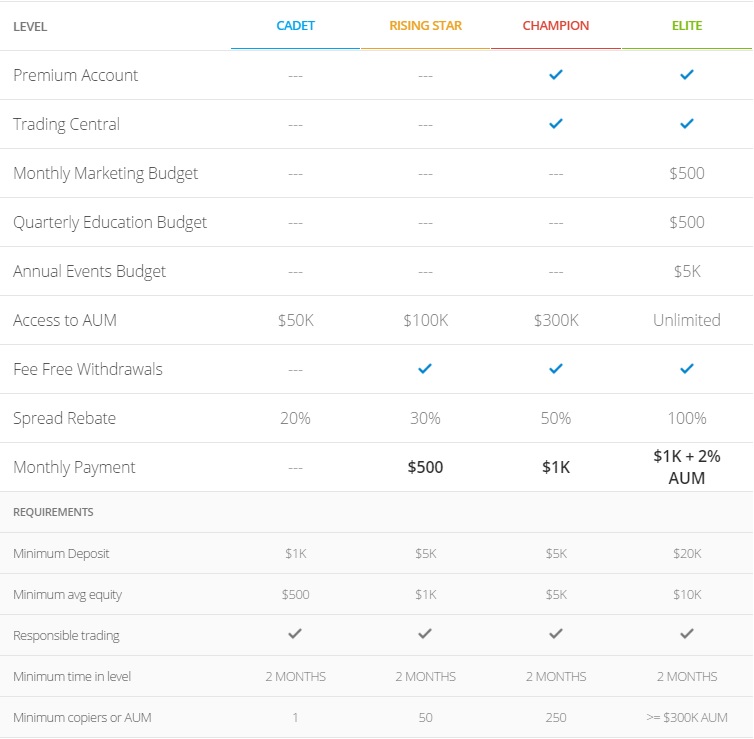Click the Champion Premium Account checkmark
This screenshot has height=739, width=754.
coord(556,75)
